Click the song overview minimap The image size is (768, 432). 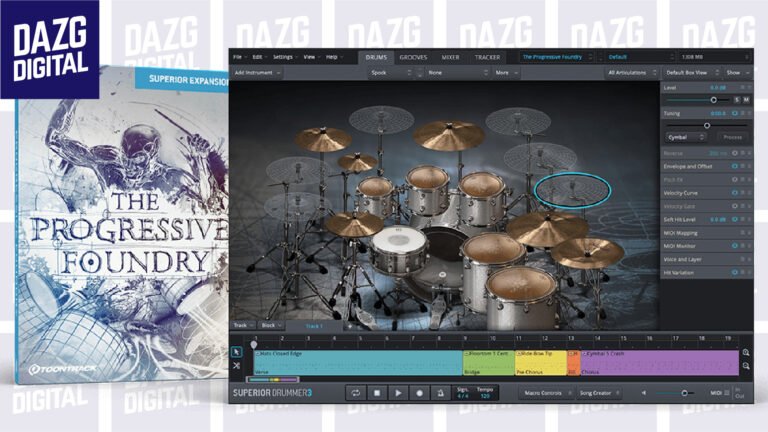[x=272, y=380]
